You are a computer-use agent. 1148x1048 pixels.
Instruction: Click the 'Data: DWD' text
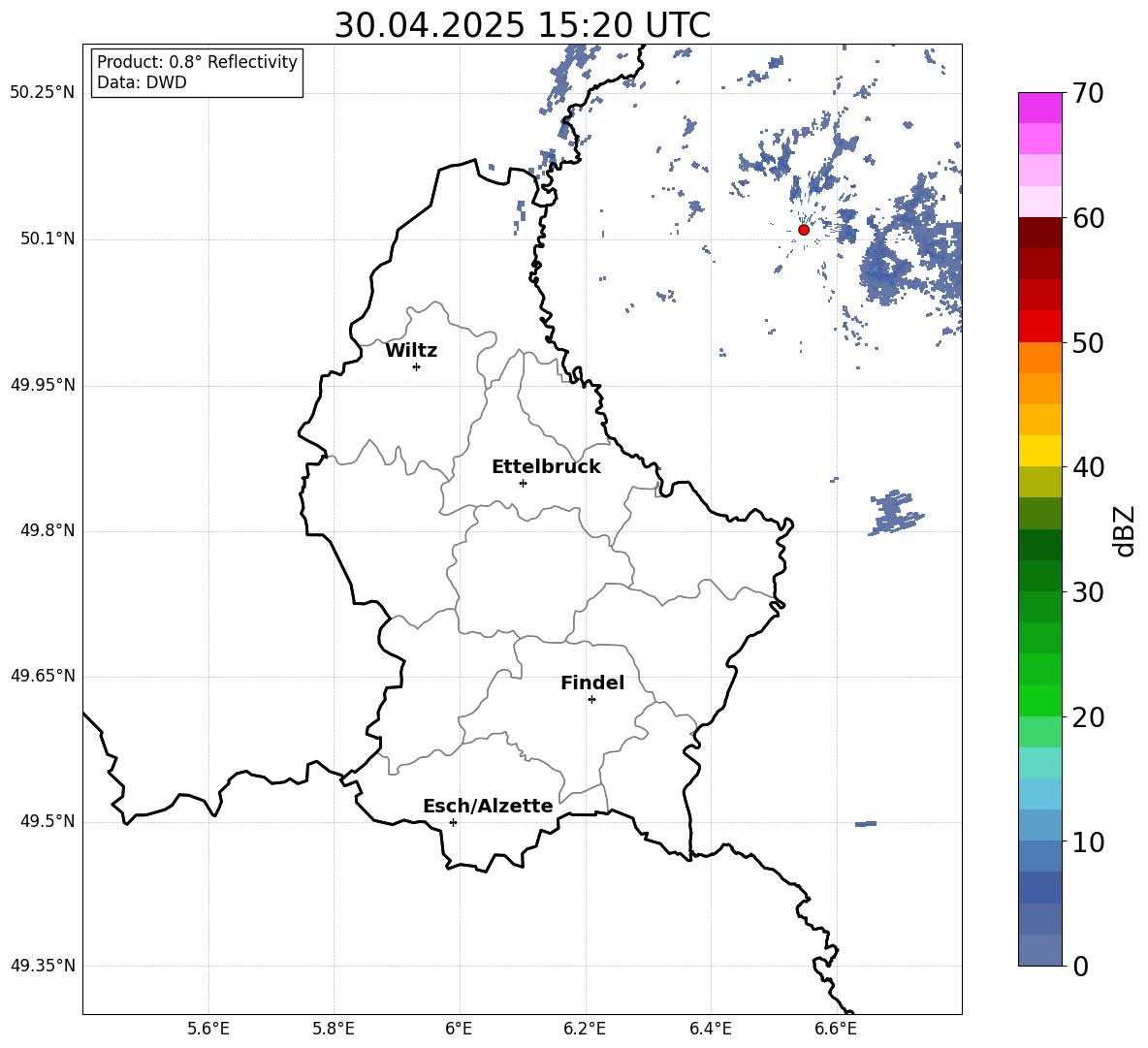pos(142,82)
